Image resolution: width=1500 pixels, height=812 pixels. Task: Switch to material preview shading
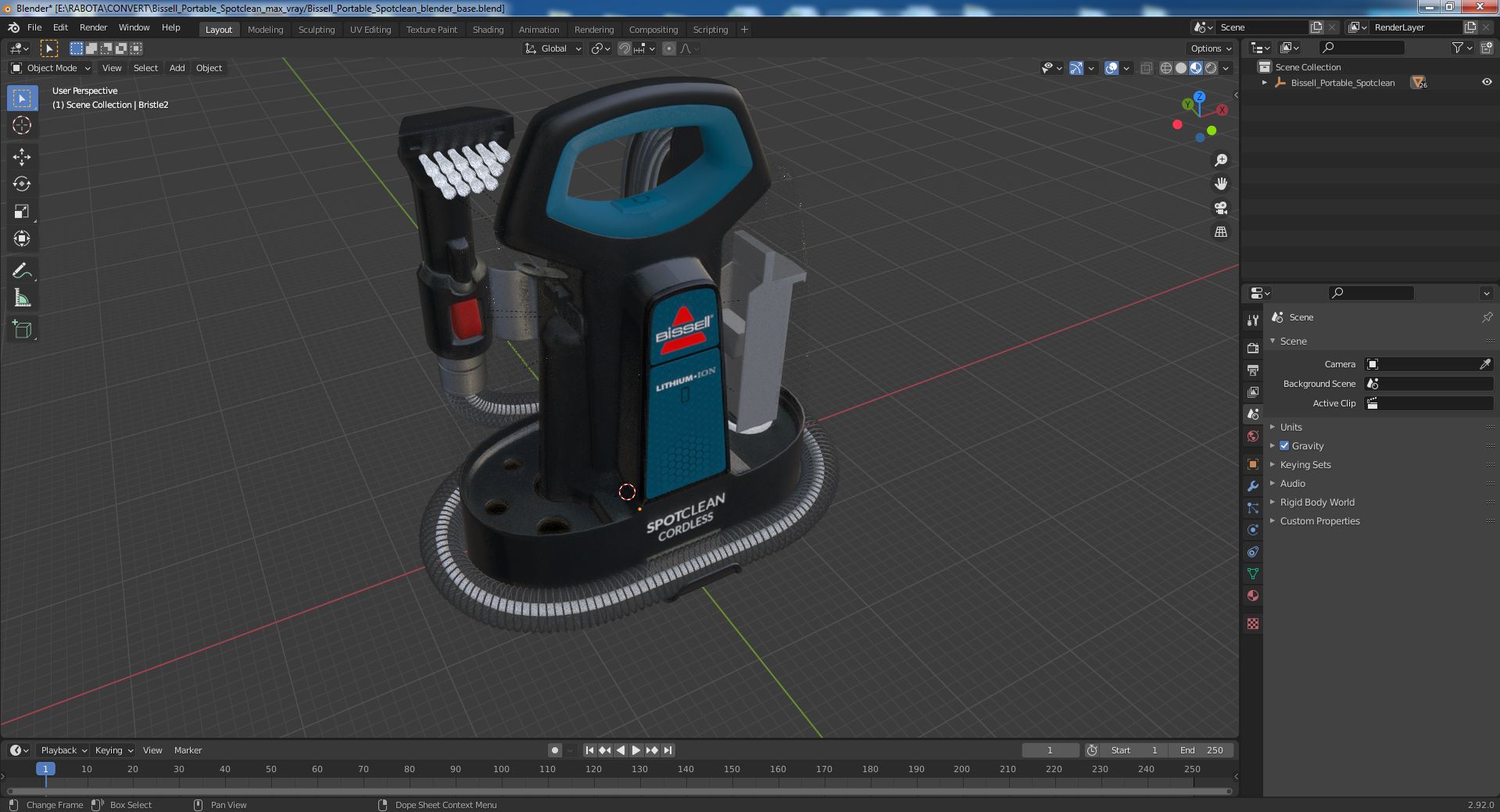1196,68
